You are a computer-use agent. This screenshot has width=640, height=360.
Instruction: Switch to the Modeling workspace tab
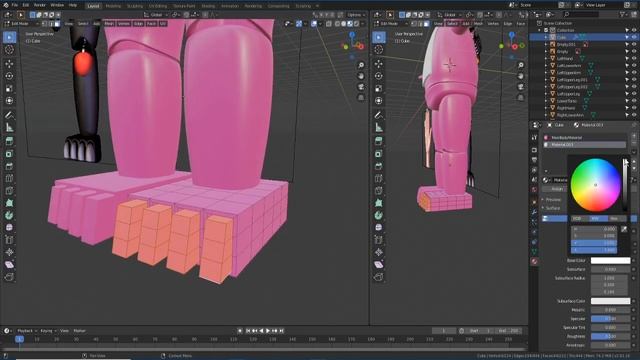(113, 6)
